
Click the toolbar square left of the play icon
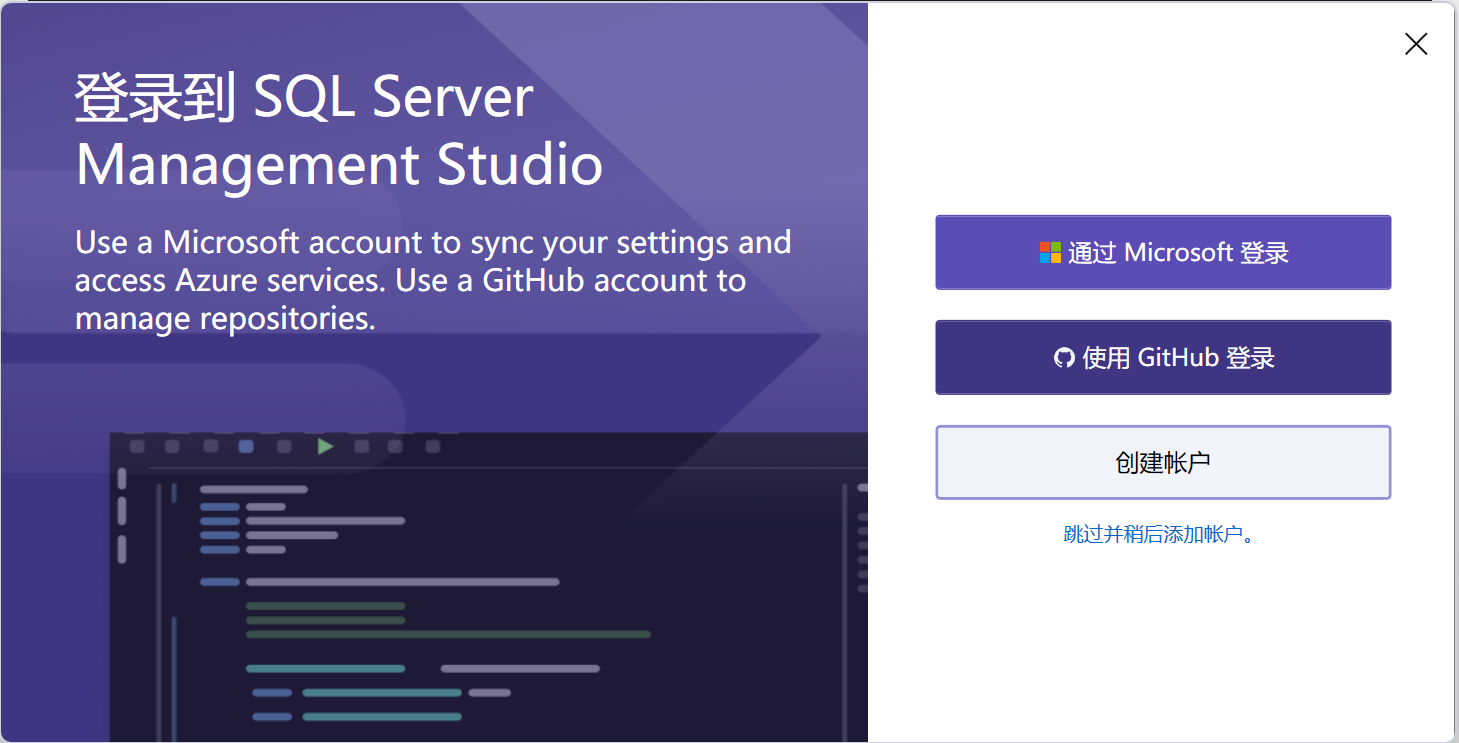(283, 447)
